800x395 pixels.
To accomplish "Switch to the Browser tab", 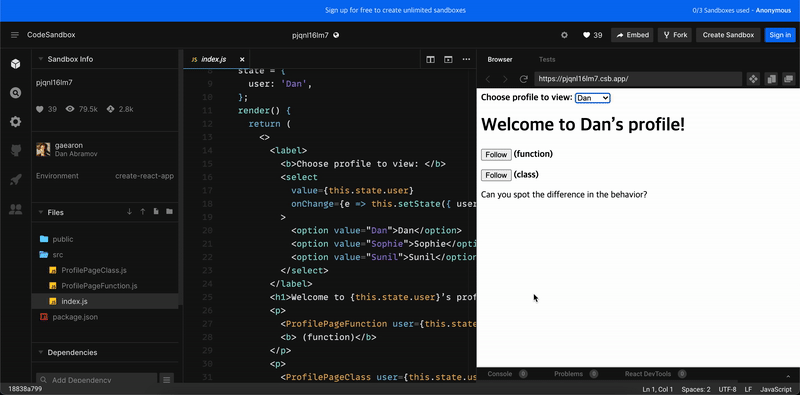I will (499, 60).
